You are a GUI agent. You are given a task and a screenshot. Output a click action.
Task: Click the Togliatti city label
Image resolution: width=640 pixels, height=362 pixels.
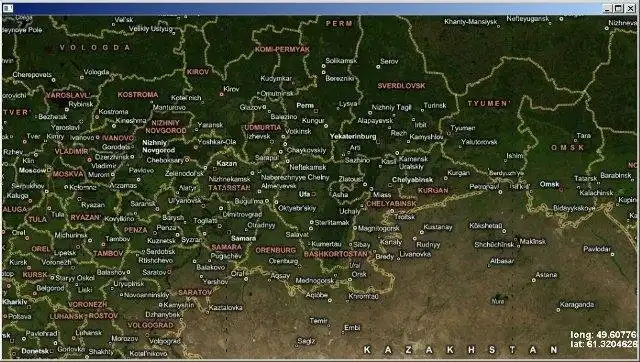coord(205,220)
